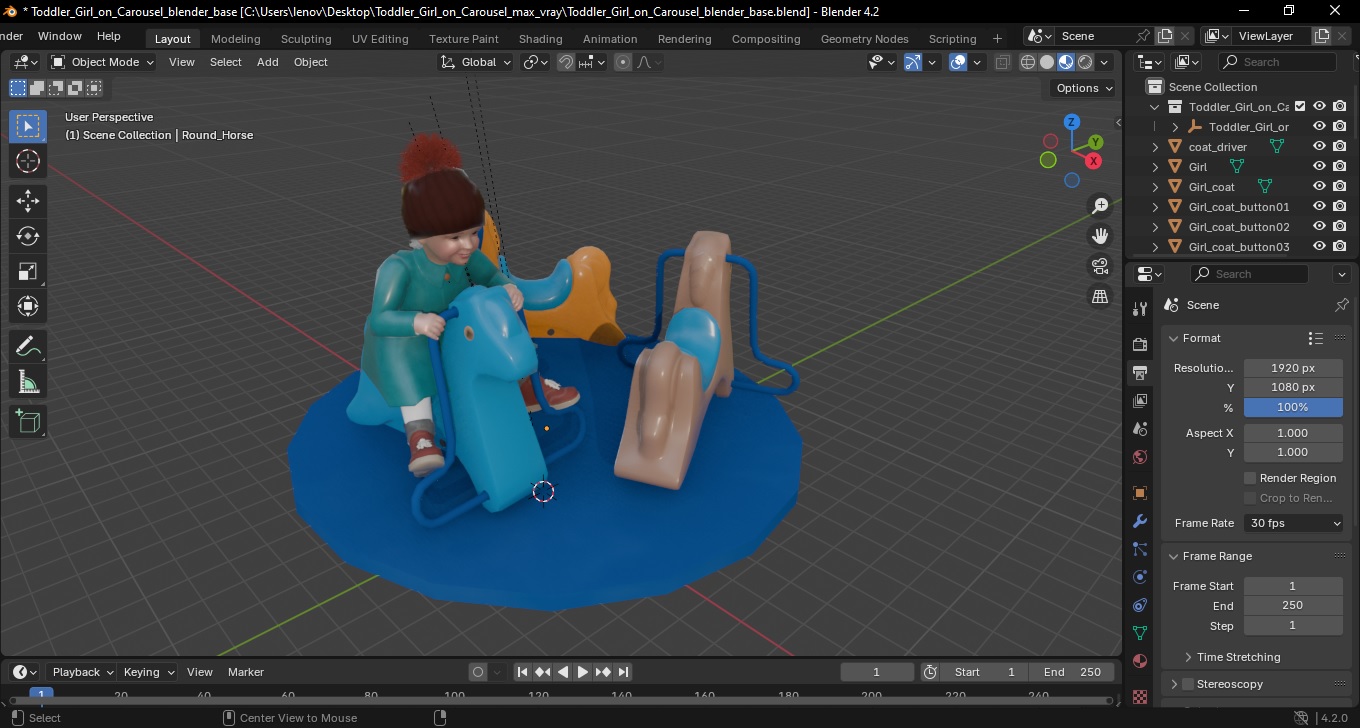Select the Rotate tool

[28, 236]
